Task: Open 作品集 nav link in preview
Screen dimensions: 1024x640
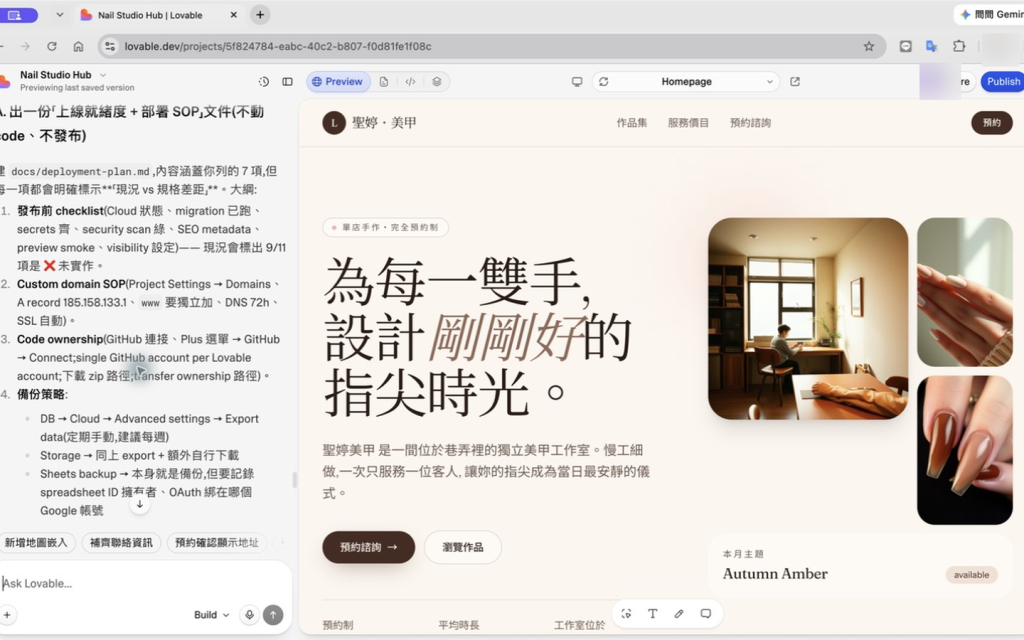Action: pyautogui.click(x=632, y=123)
